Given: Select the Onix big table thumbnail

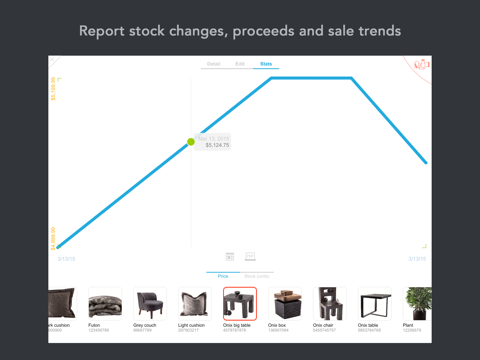Looking at the screenshot, I should tap(240, 304).
